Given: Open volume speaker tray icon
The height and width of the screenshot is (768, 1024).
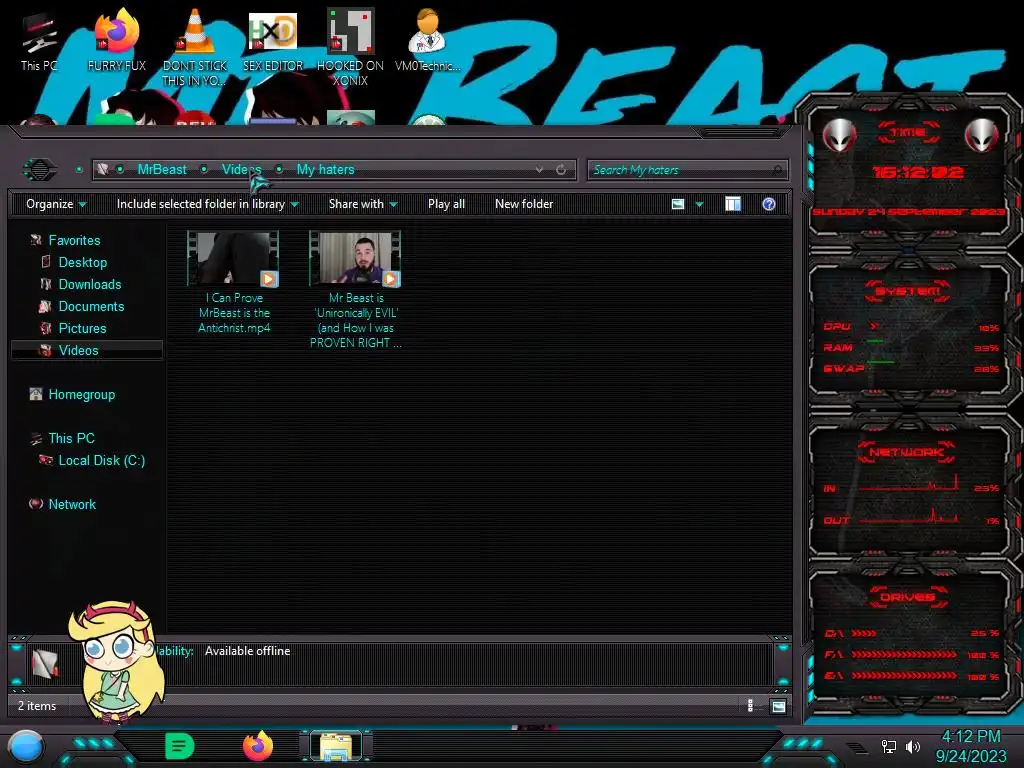Looking at the screenshot, I should [913, 746].
